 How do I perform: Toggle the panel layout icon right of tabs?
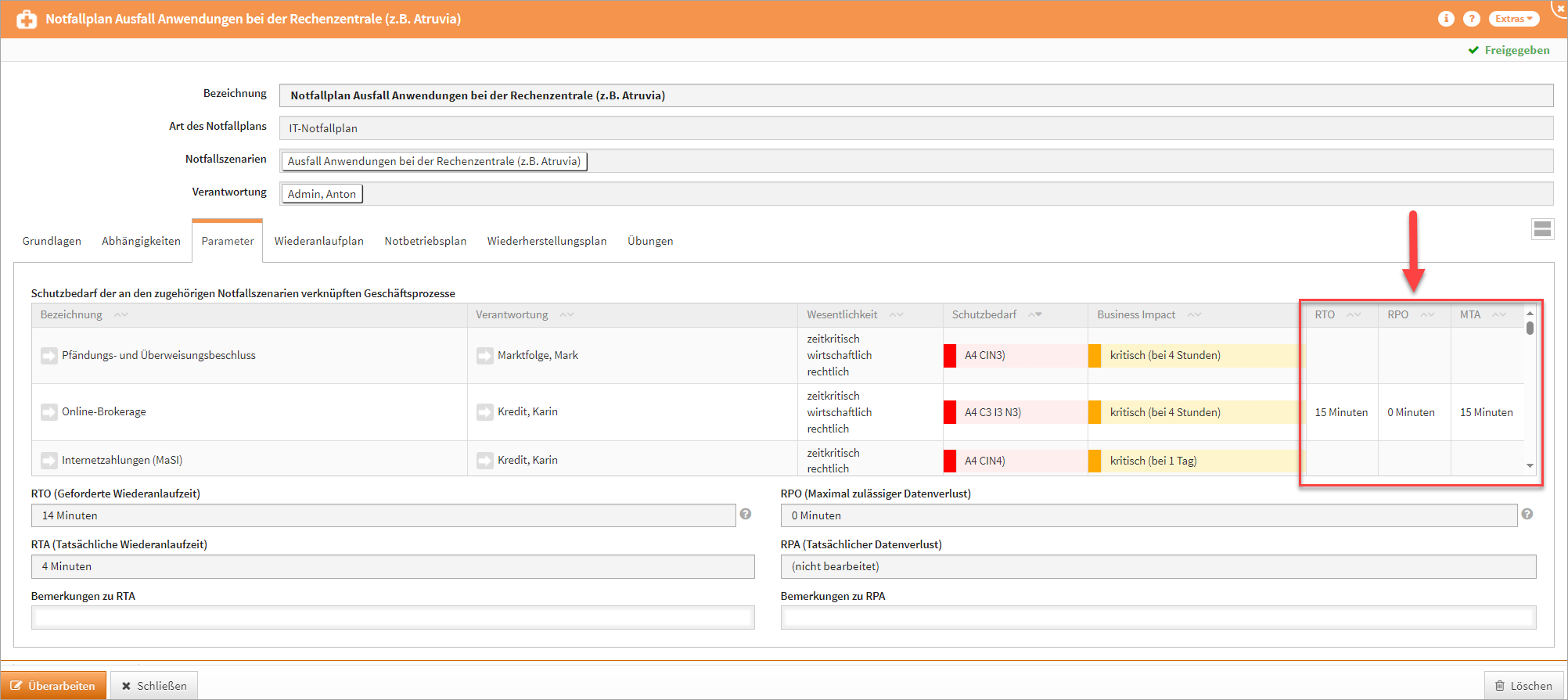[x=1542, y=229]
